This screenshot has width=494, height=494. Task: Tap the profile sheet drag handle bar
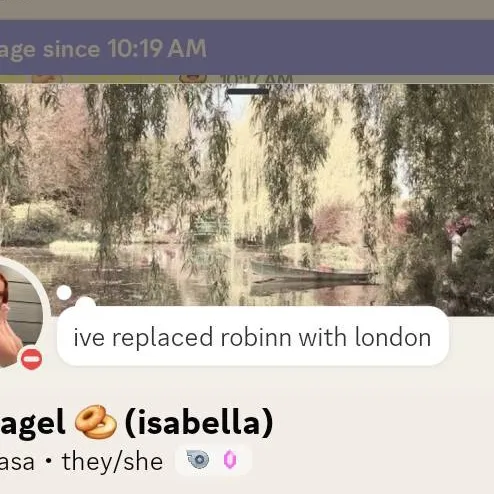248,91
